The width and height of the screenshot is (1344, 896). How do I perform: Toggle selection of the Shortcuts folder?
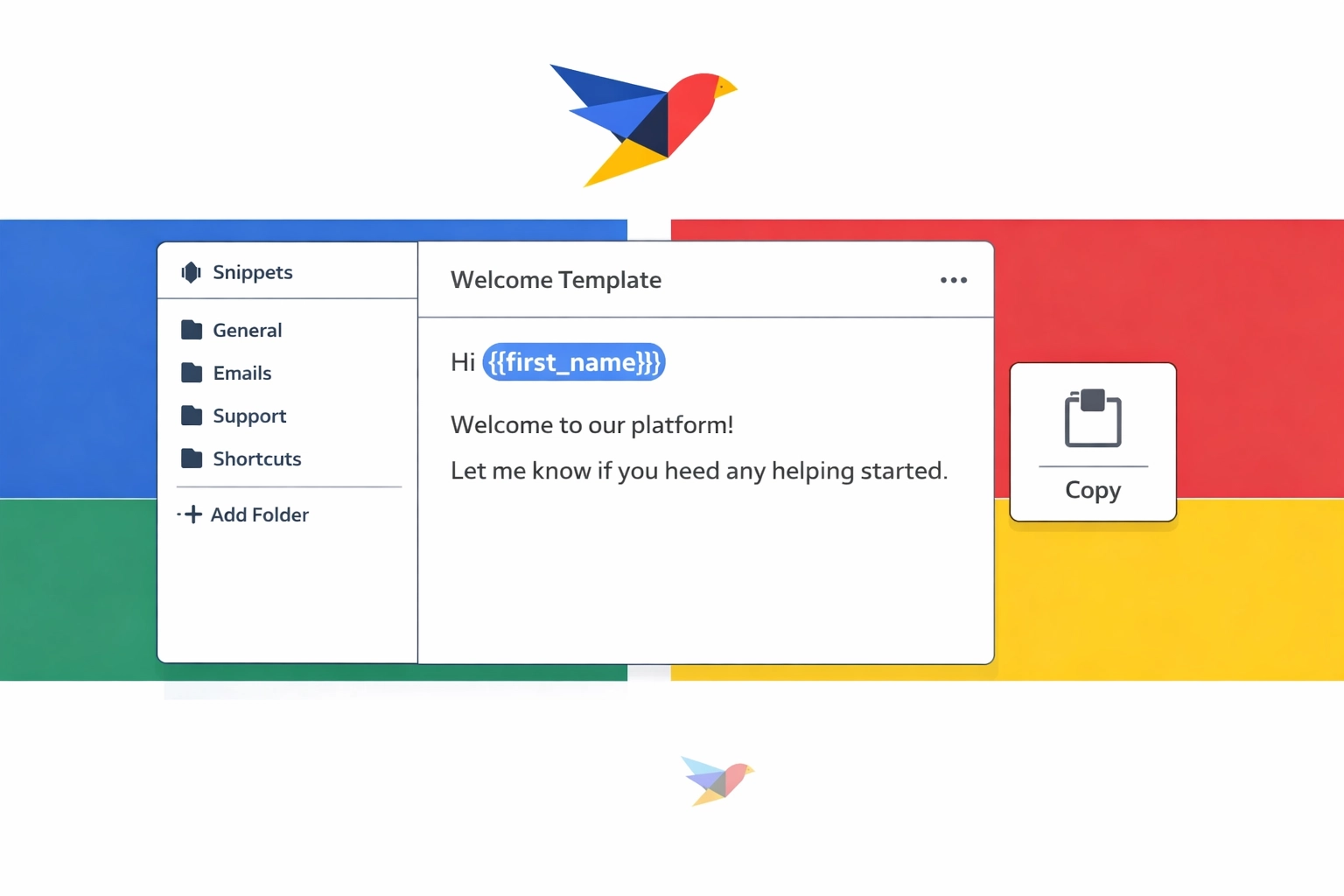256,458
